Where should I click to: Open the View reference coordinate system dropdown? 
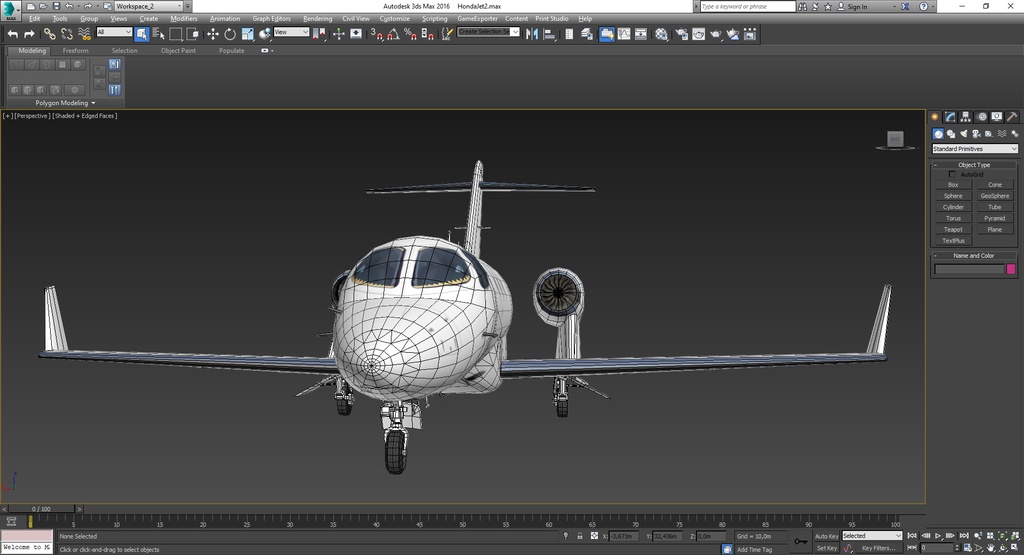[x=291, y=32]
